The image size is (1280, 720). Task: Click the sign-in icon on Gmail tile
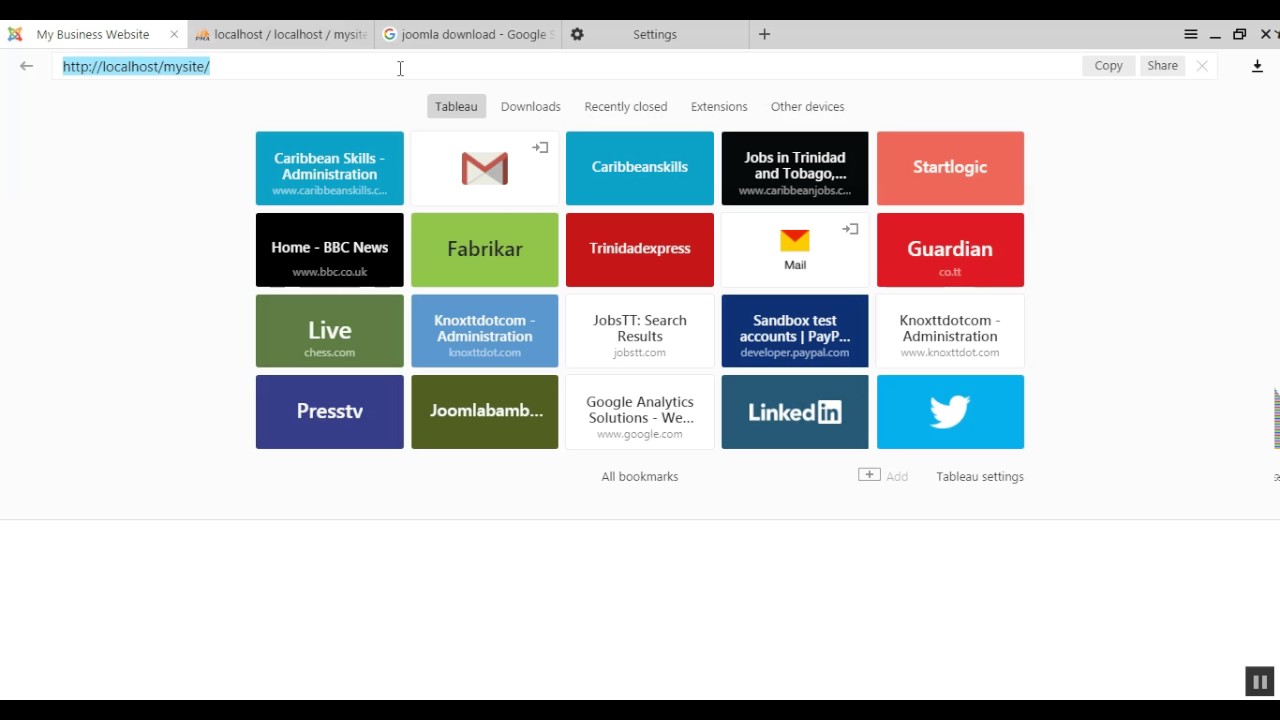coord(540,147)
